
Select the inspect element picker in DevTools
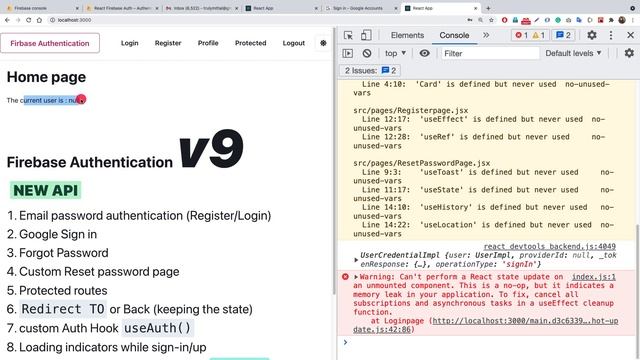pyautogui.click(x=348, y=35)
